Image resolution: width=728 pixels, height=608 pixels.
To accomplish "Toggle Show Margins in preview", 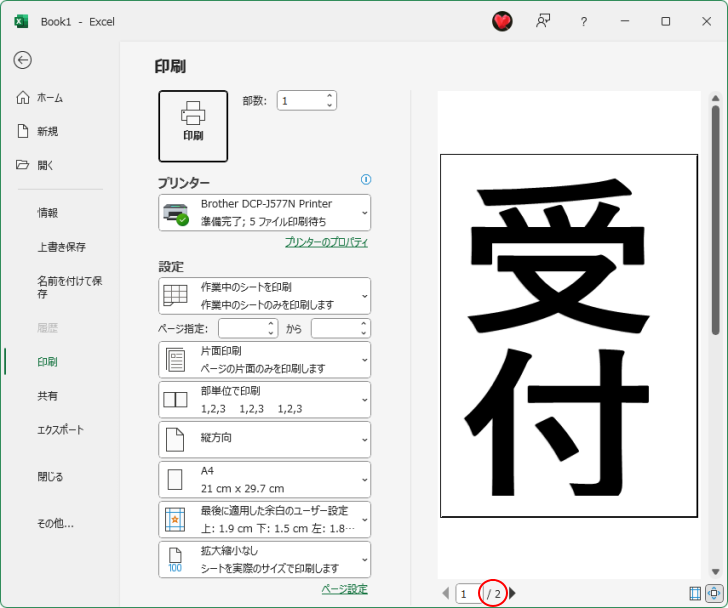I will (x=696, y=593).
